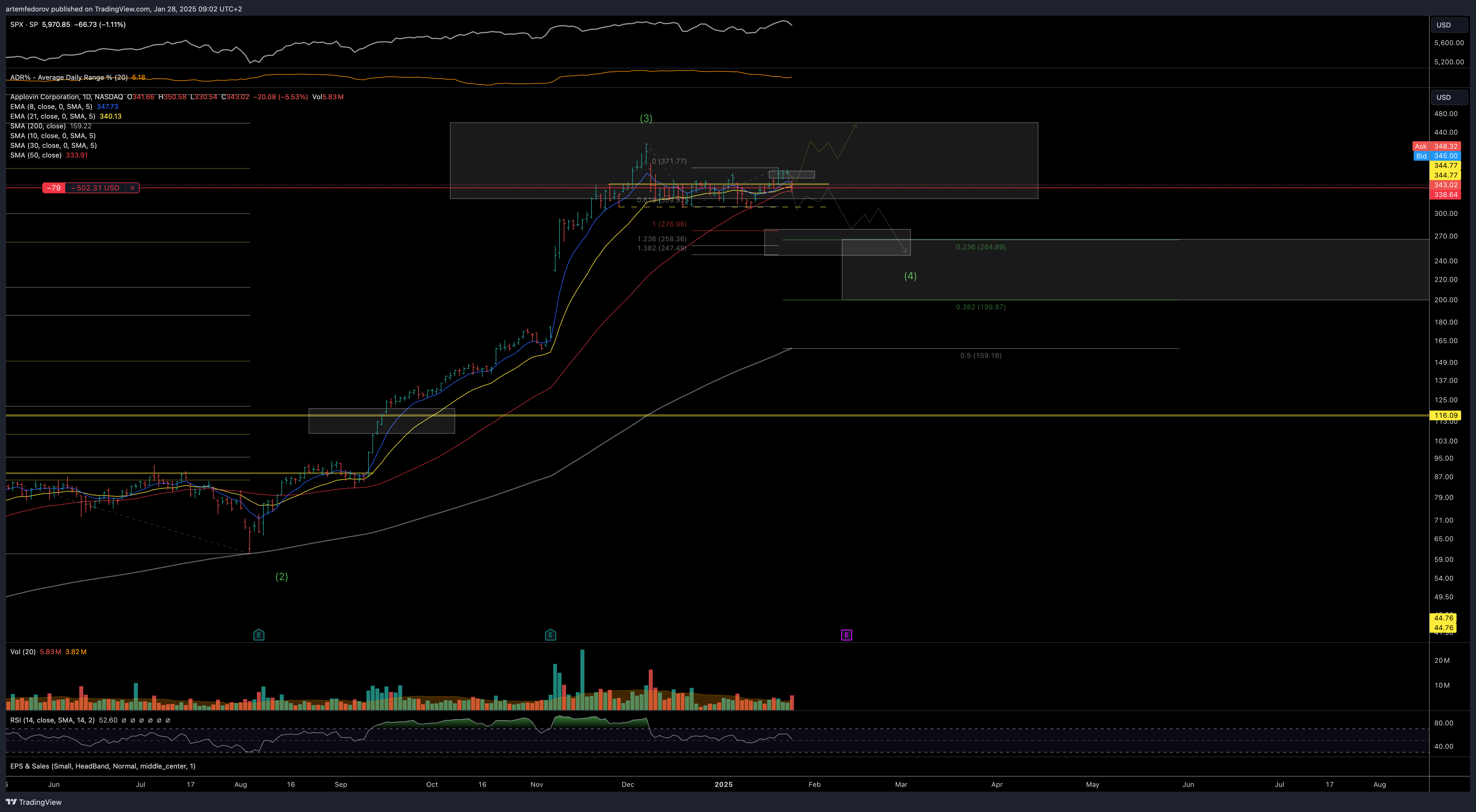Click the -79 position quantity label
The height and width of the screenshot is (812, 1476).
tap(54, 188)
